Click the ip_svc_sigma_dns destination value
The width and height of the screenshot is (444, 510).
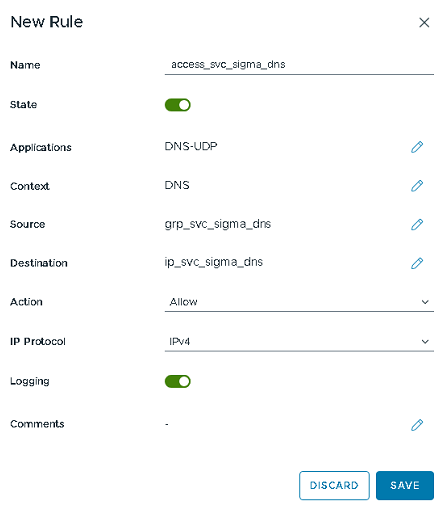(214, 262)
